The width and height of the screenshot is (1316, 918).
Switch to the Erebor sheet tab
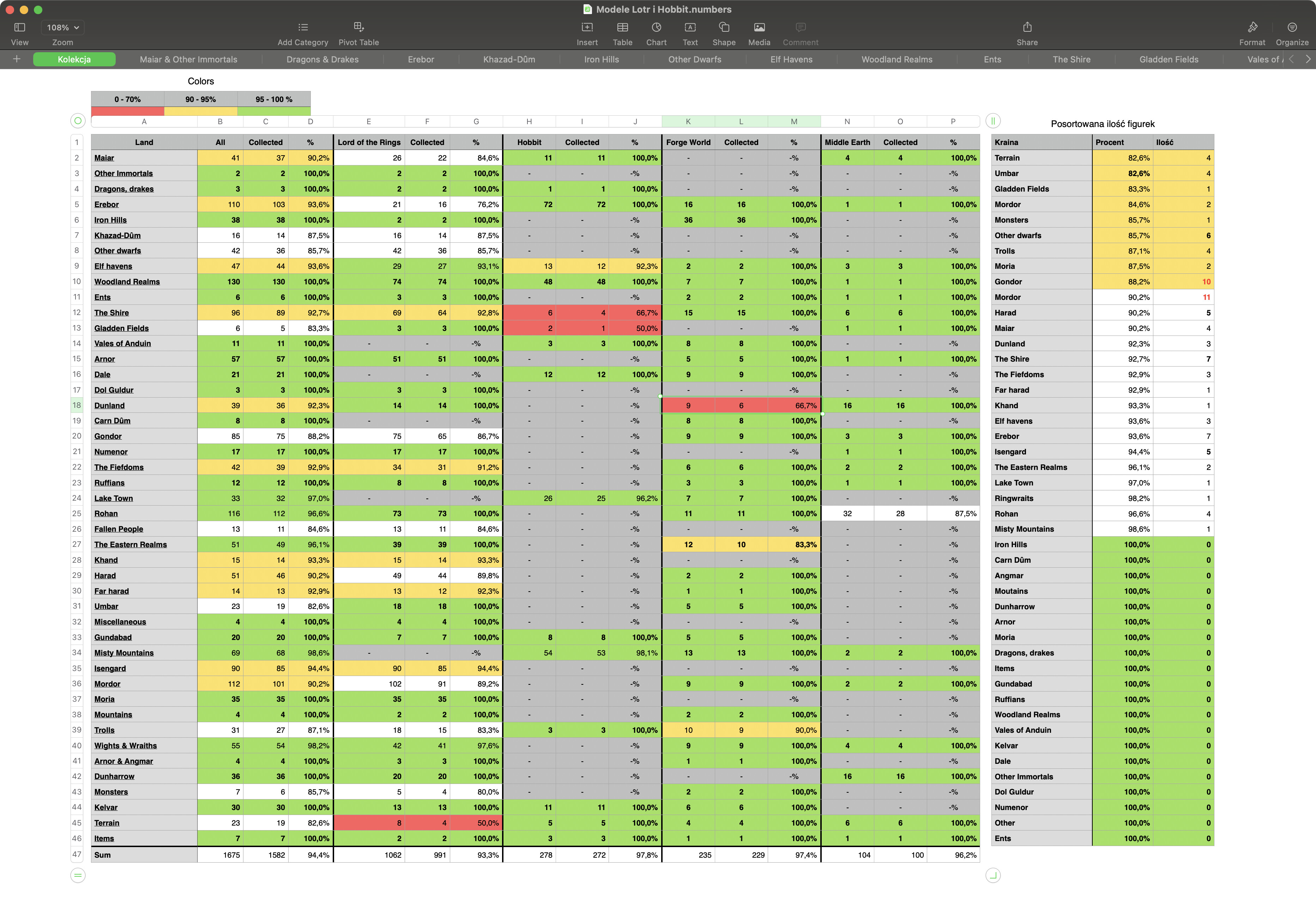pyautogui.click(x=421, y=59)
